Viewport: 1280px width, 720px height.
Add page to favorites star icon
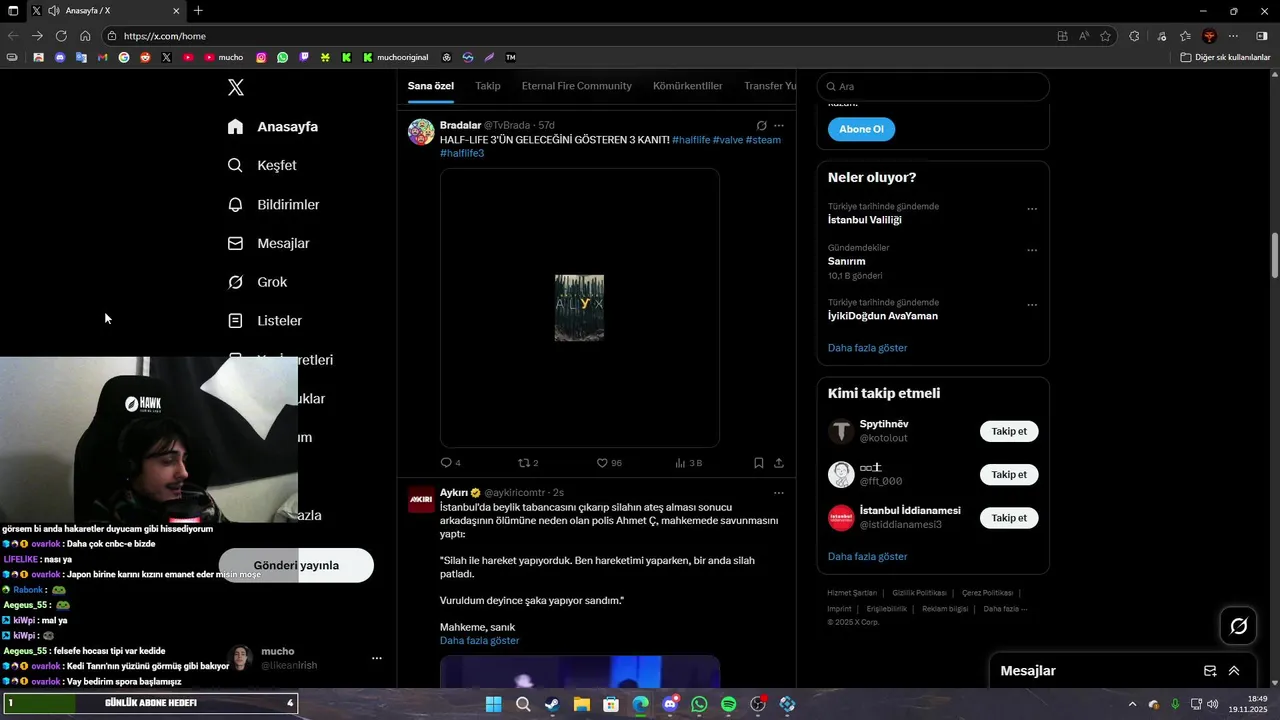pos(1105,36)
